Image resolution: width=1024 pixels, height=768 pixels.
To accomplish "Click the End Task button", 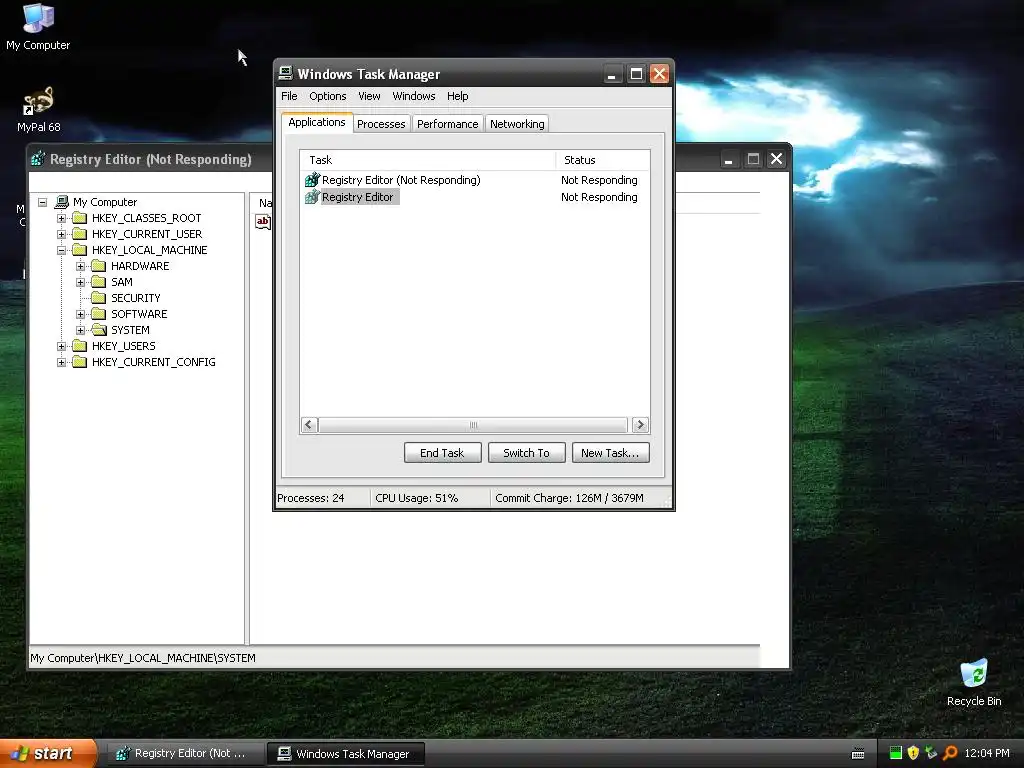I will tap(442, 453).
